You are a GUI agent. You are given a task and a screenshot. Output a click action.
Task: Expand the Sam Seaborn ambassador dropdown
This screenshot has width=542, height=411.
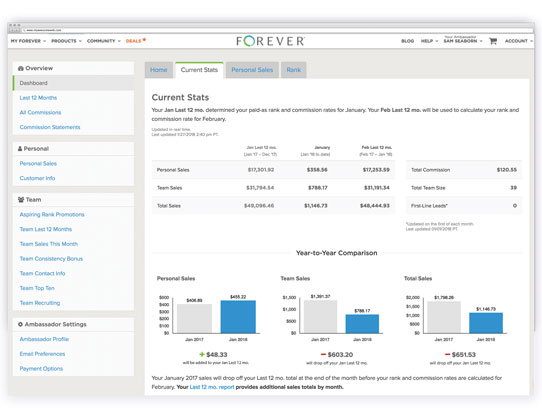pos(463,40)
